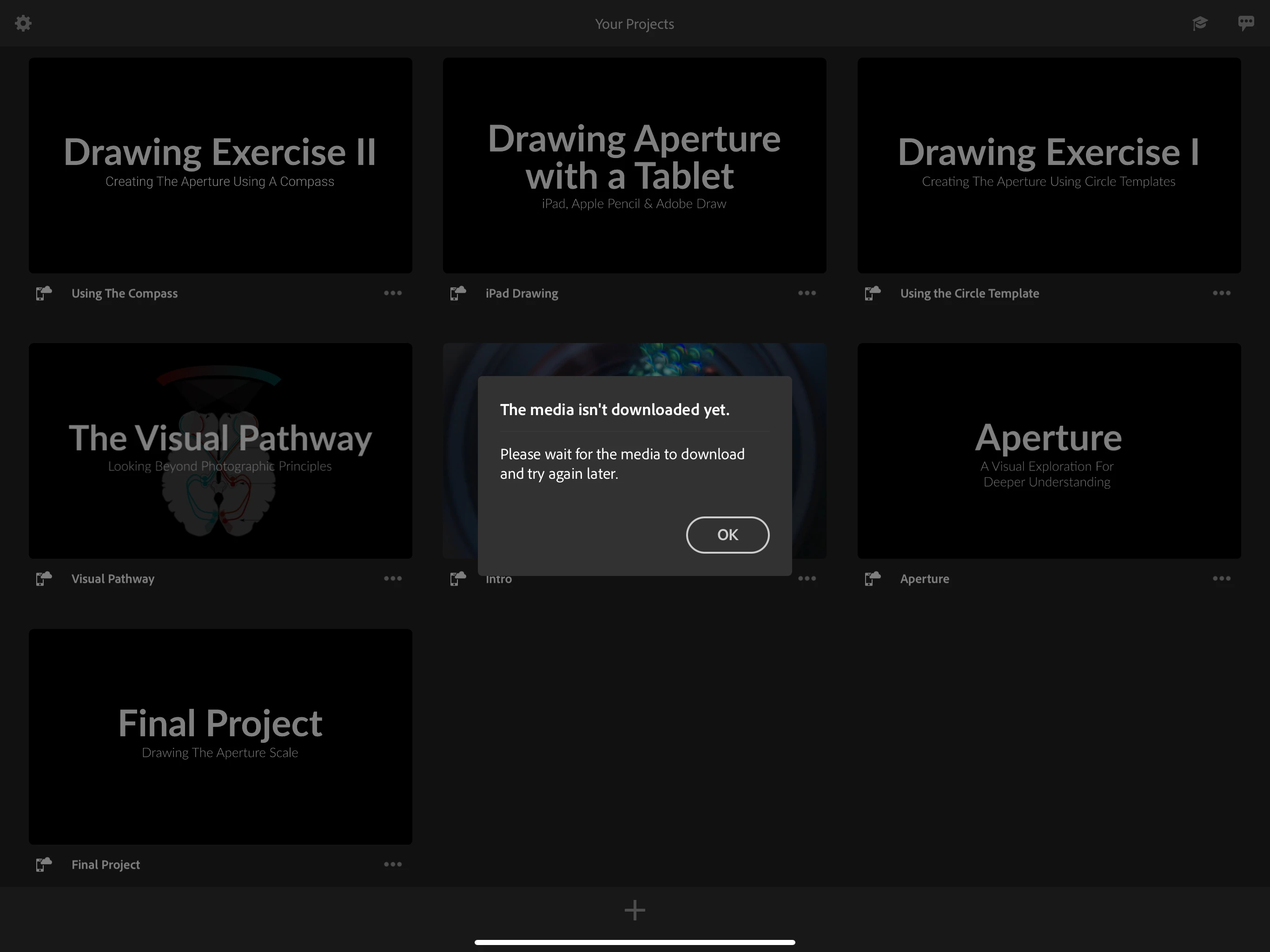Screen dimensions: 1270x952
Task: Open Drawing Exercise II project thumbnail
Action: tap(220, 165)
